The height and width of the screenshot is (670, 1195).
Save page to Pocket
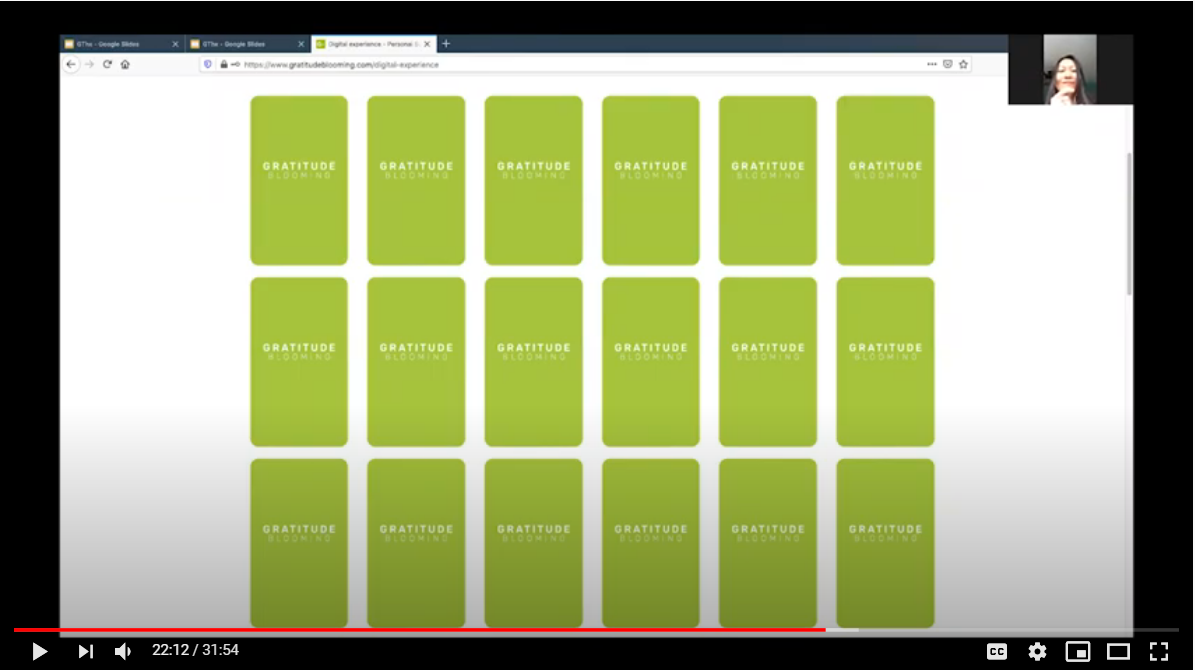coord(947,65)
